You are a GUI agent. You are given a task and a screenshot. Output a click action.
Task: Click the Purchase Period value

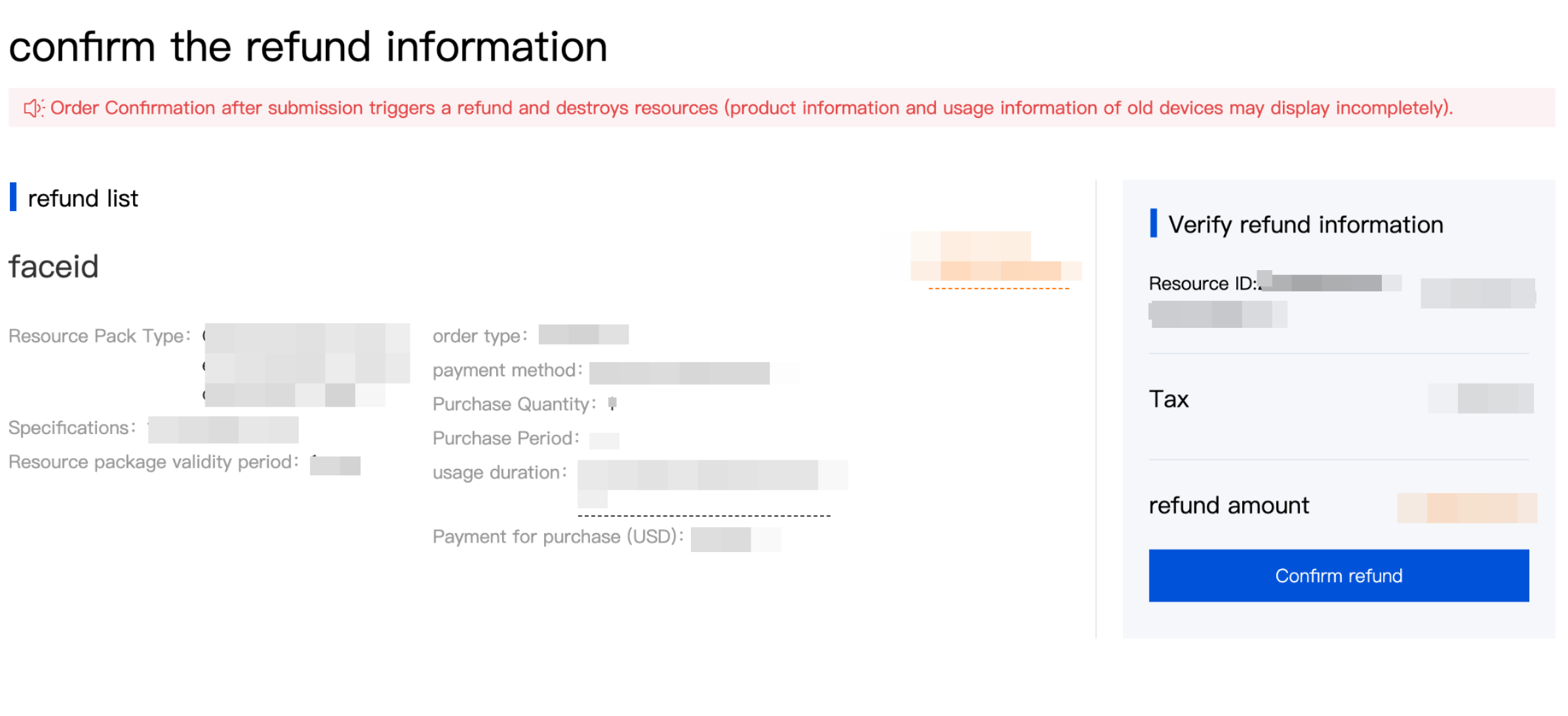pyautogui.click(x=604, y=440)
